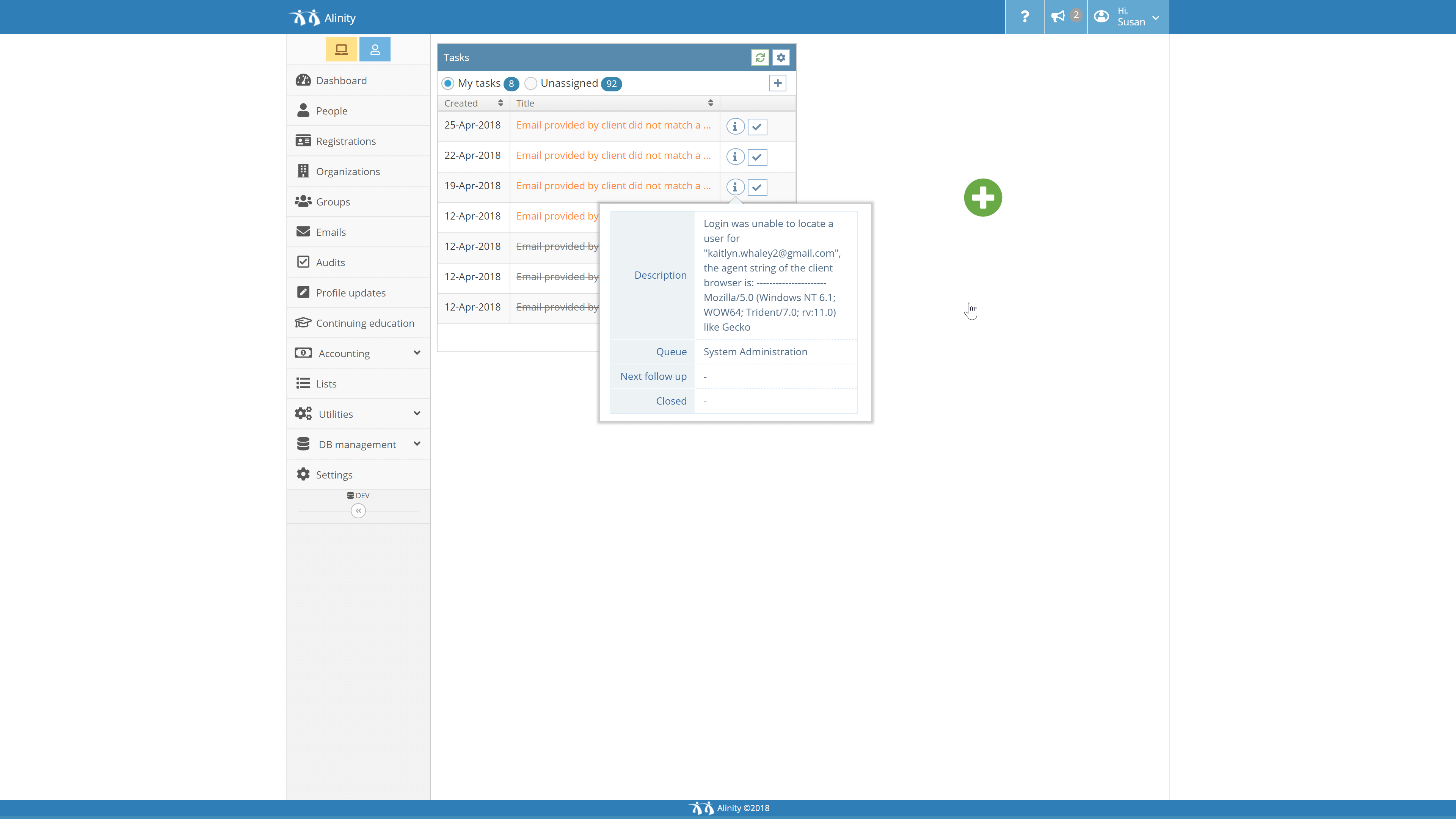Screen dimensions: 1456x819
Task: Switch to the yellow laptop view tab
Action: click(341, 50)
